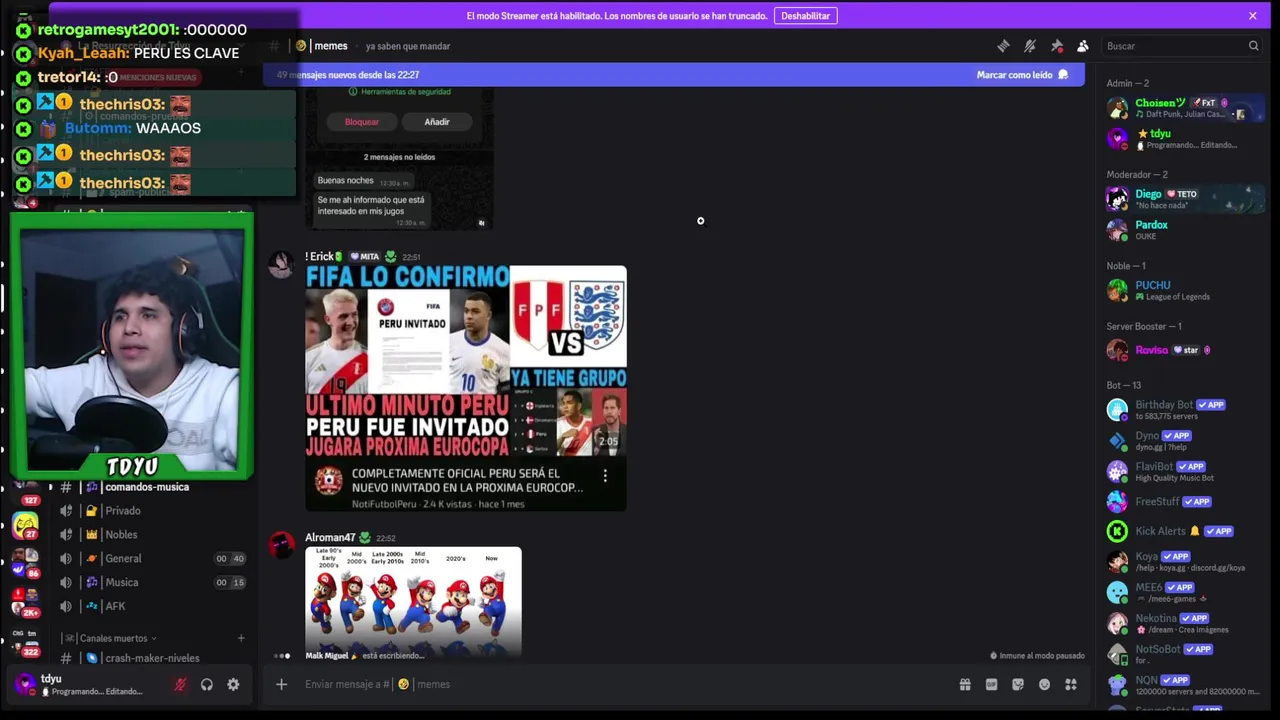Toggle the member list icon
This screenshot has width=1280, height=720.
point(1083,46)
